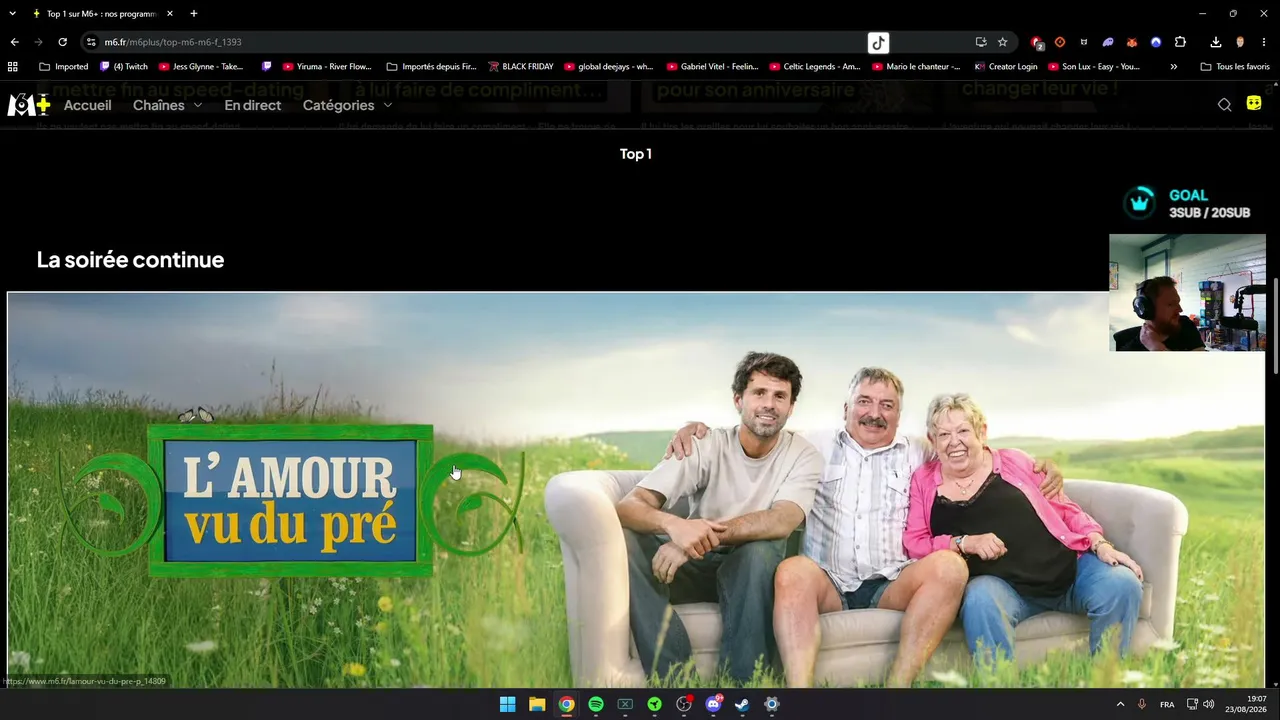Click the La soirée continue heading
The height and width of the screenshot is (720, 1280).
click(130, 260)
